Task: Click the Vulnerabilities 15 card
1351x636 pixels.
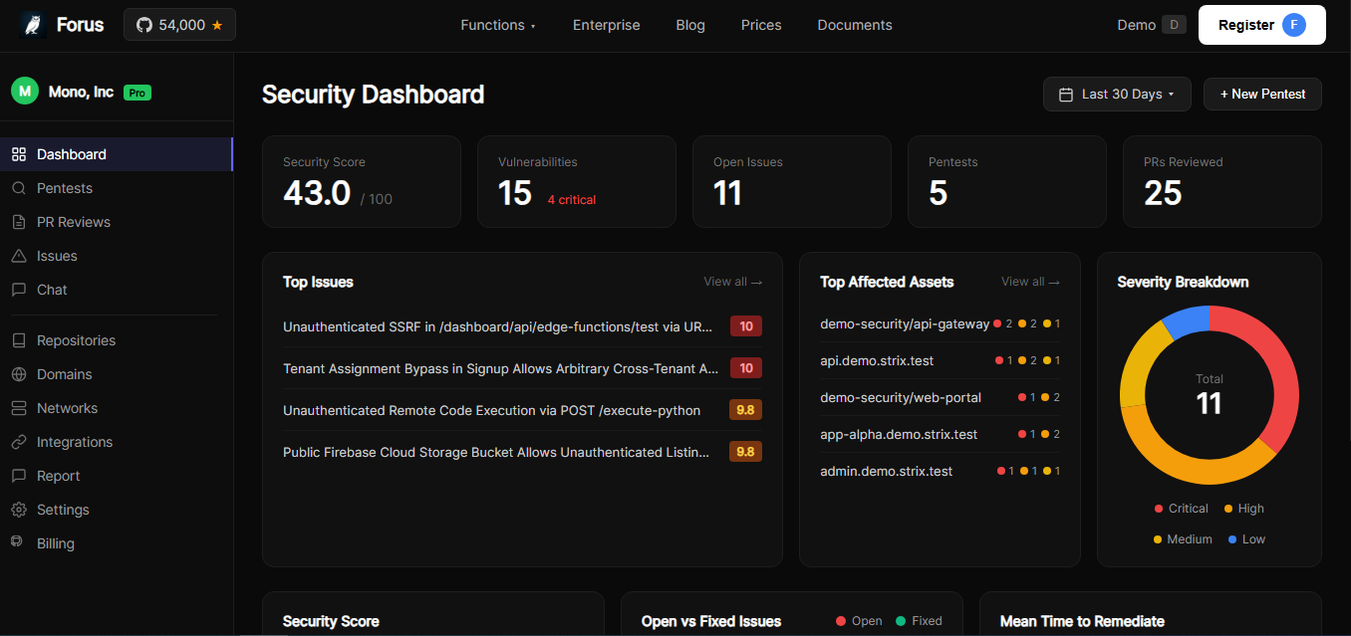Action: [x=577, y=182]
